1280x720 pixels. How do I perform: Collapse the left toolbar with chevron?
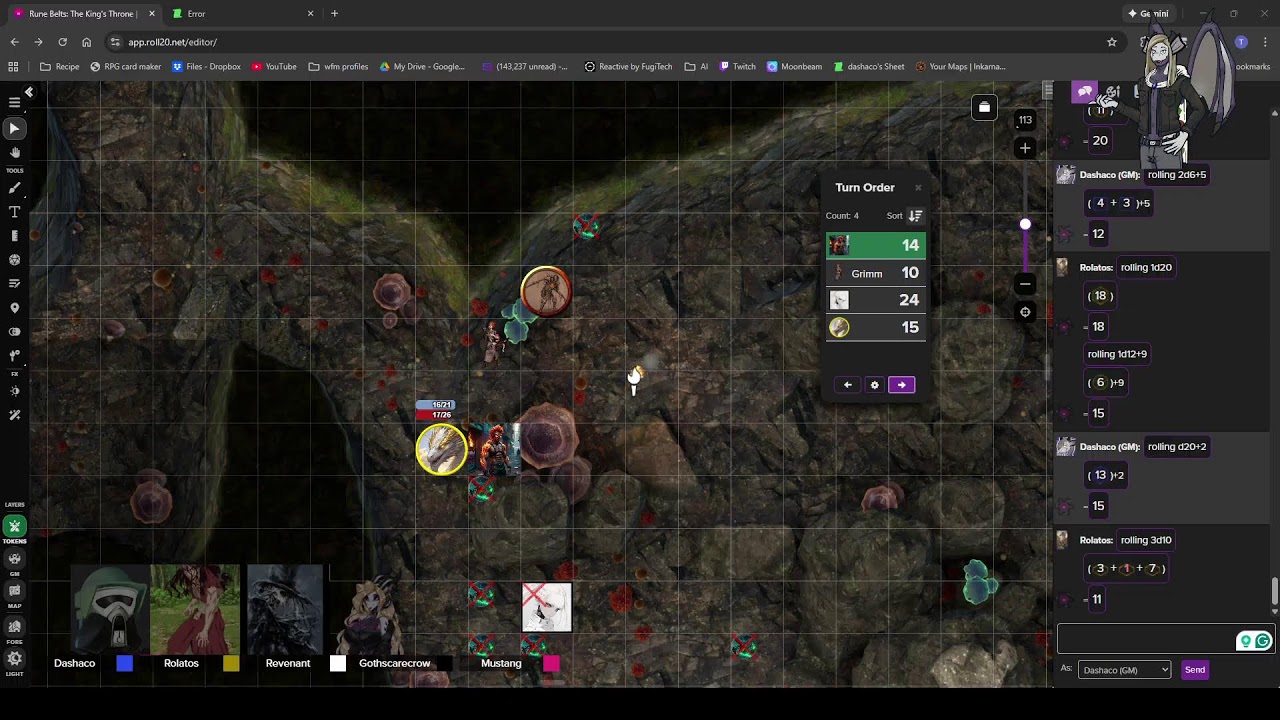(x=29, y=92)
